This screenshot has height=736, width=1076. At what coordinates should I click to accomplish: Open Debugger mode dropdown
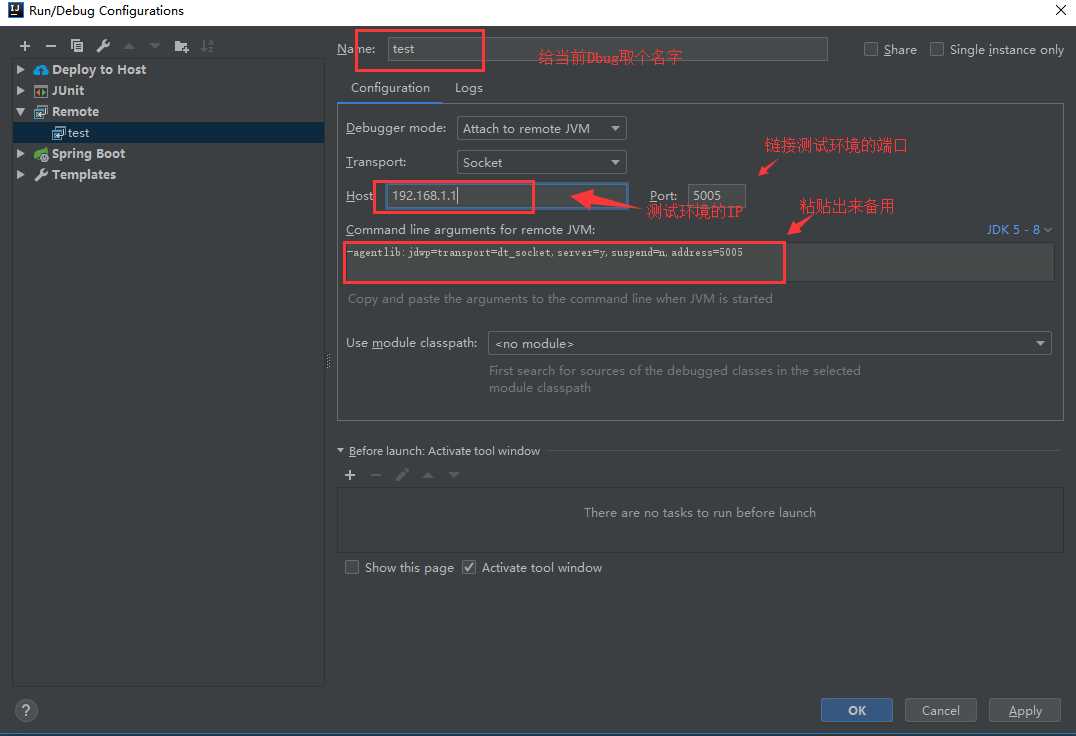(x=541, y=128)
